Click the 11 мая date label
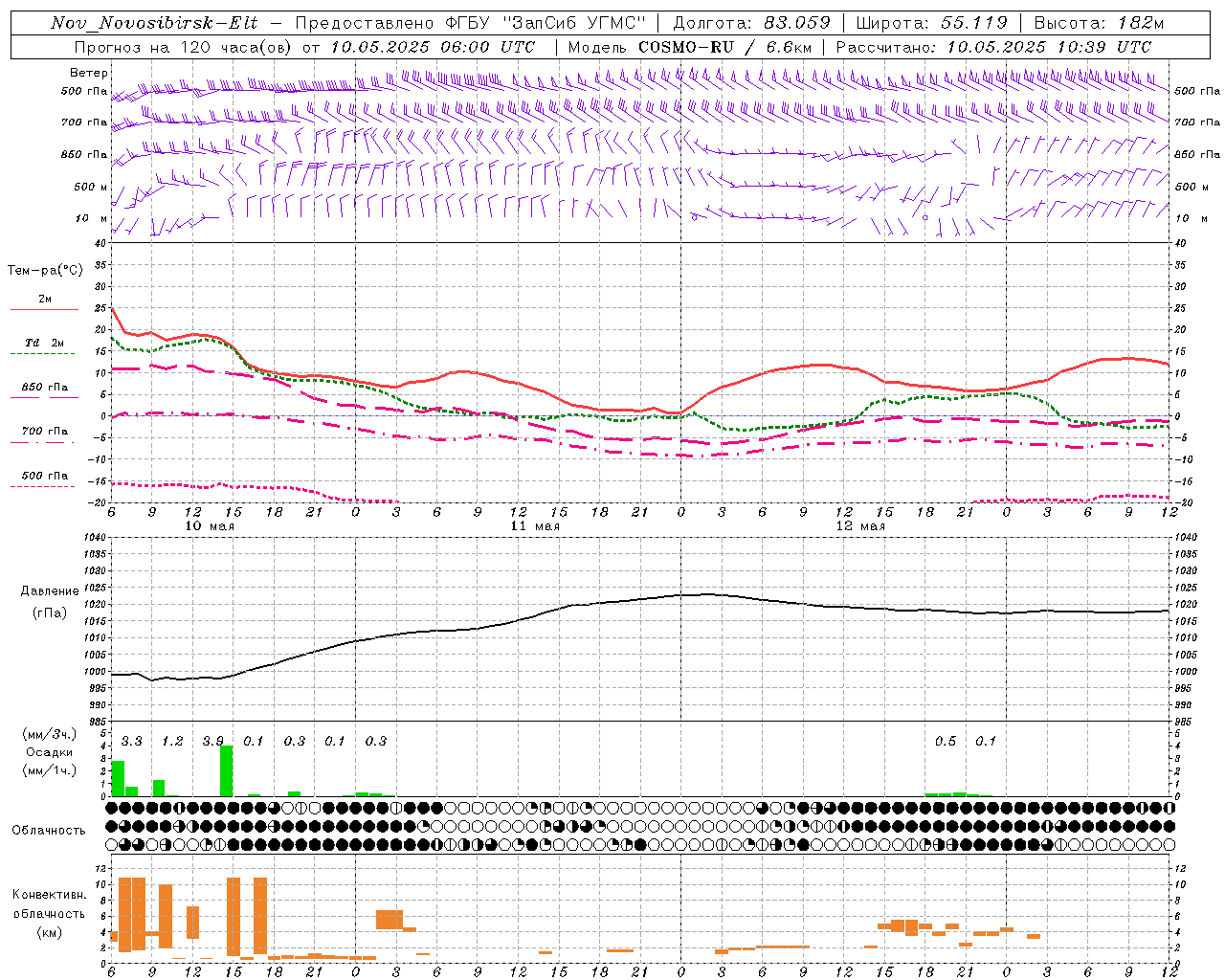 [535, 526]
